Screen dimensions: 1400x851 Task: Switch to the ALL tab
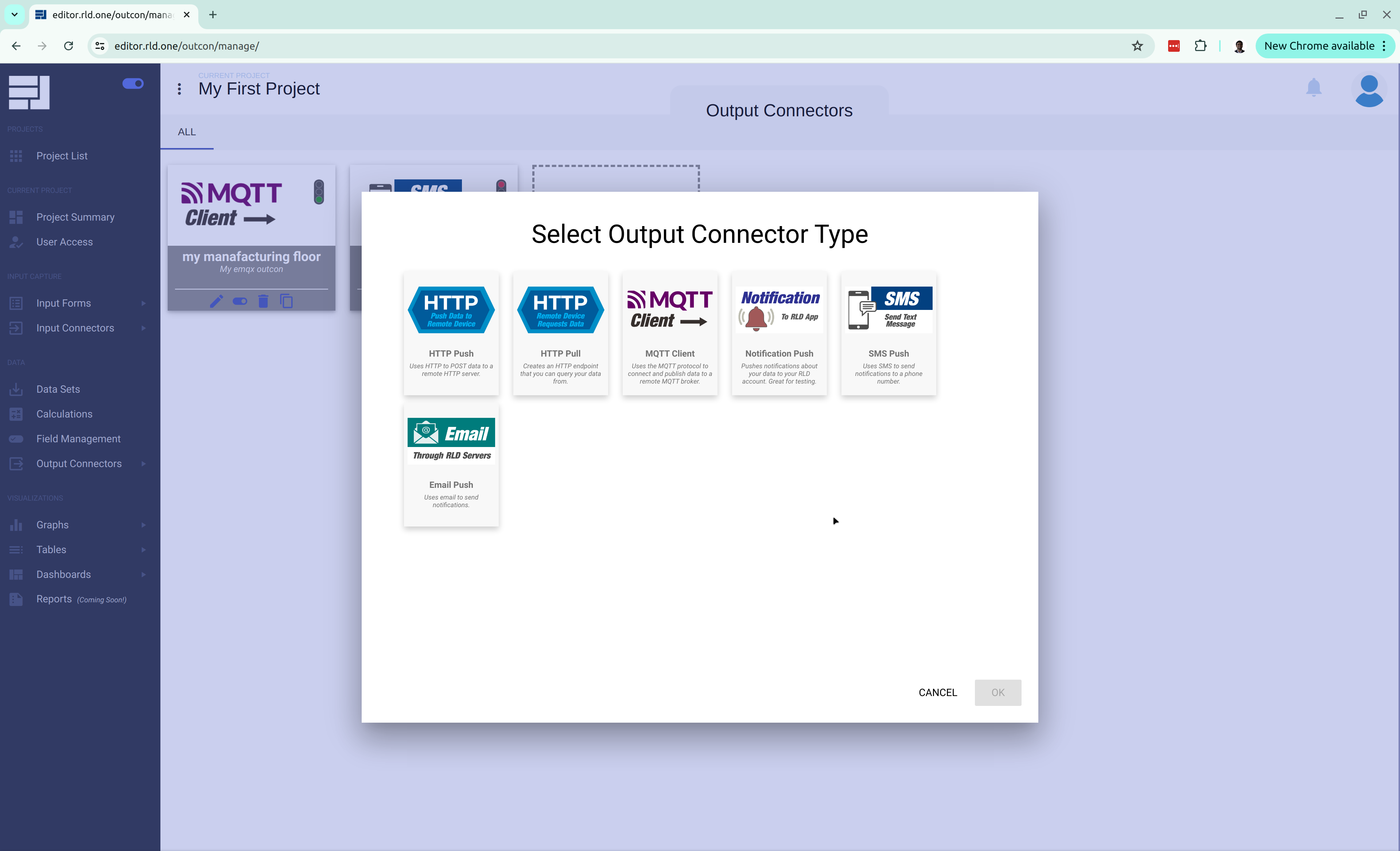click(187, 132)
